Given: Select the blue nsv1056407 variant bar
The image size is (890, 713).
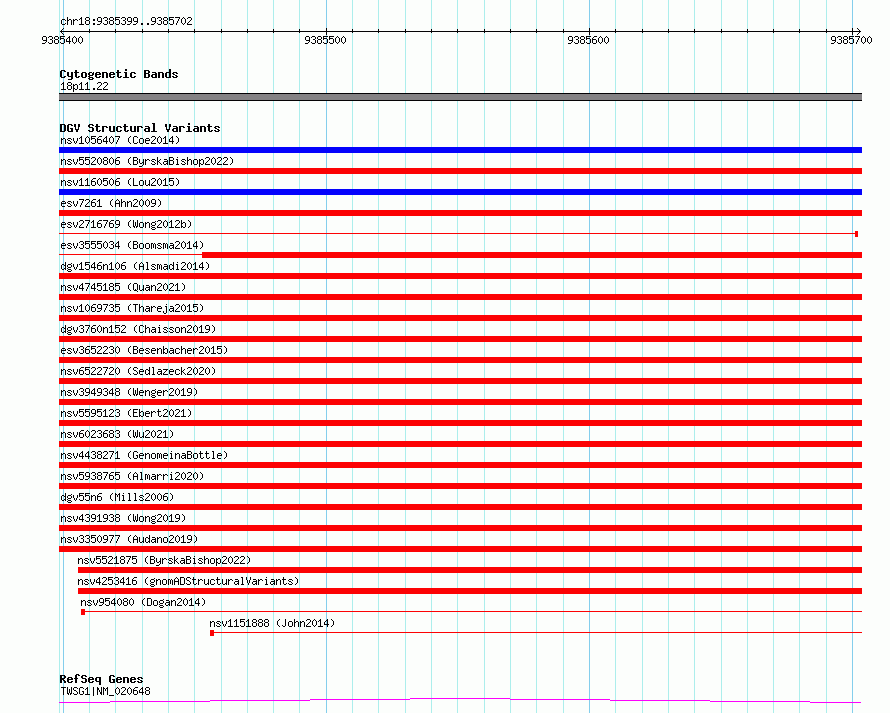Looking at the screenshot, I should pyautogui.click(x=460, y=150).
